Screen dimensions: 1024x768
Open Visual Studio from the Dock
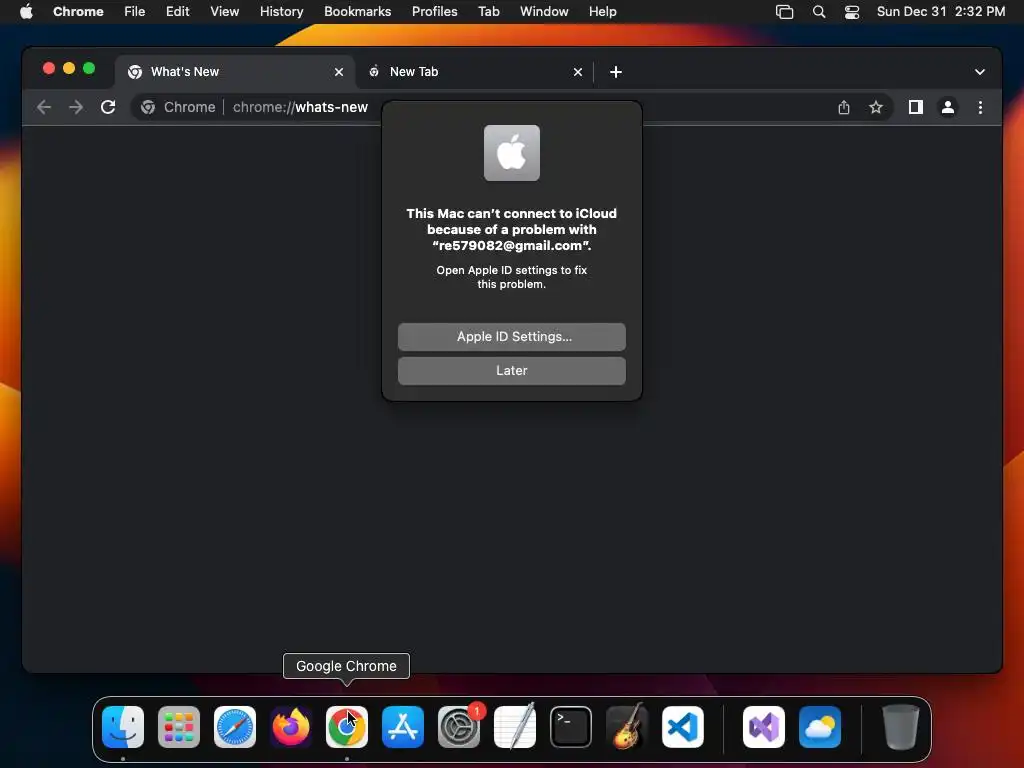point(763,727)
